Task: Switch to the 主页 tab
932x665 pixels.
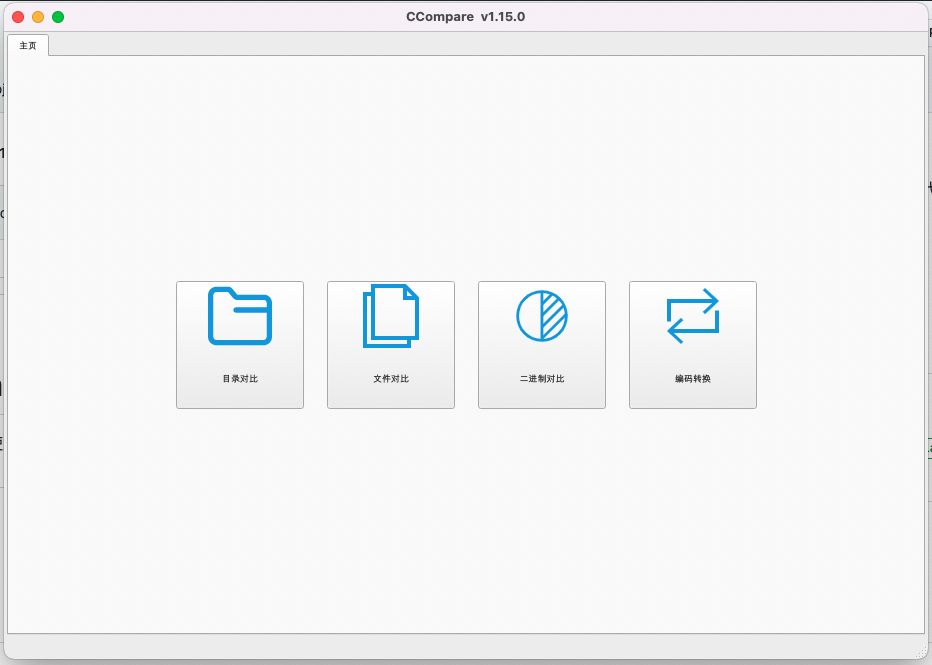Action: coord(28,46)
